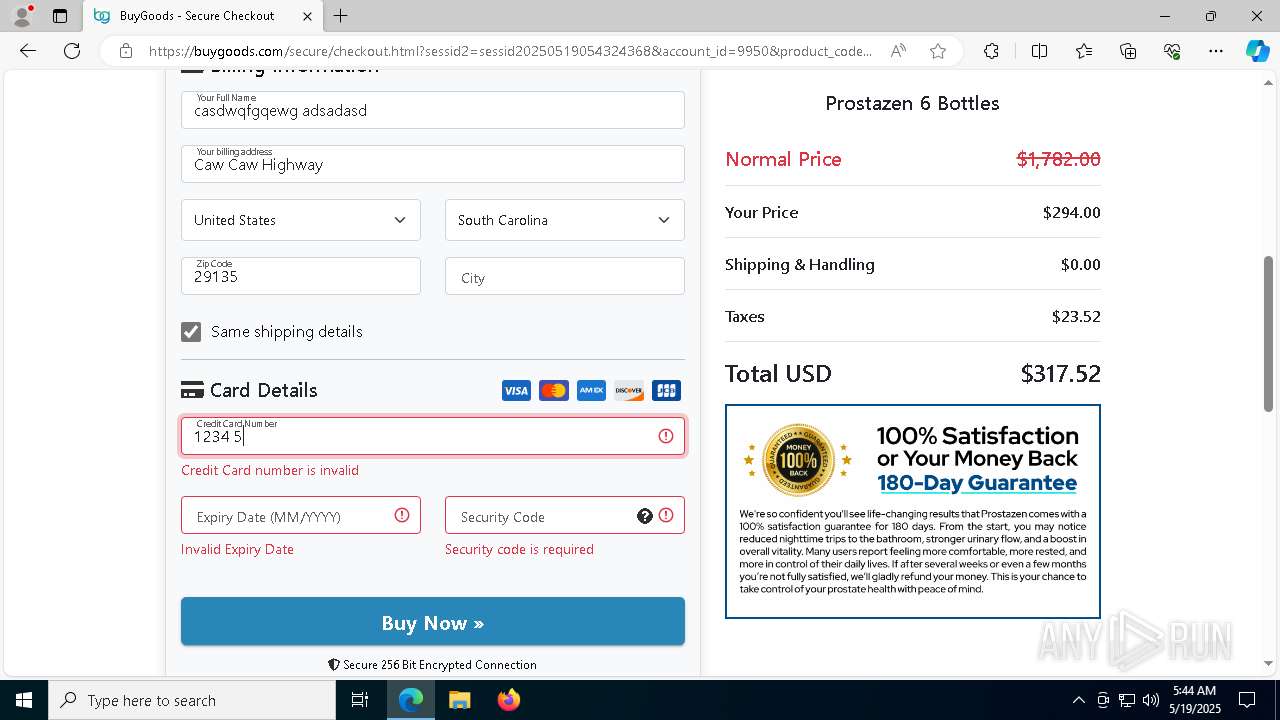This screenshot has height=720, width=1280.
Task: Refresh the checkout page
Action: point(72,51)
